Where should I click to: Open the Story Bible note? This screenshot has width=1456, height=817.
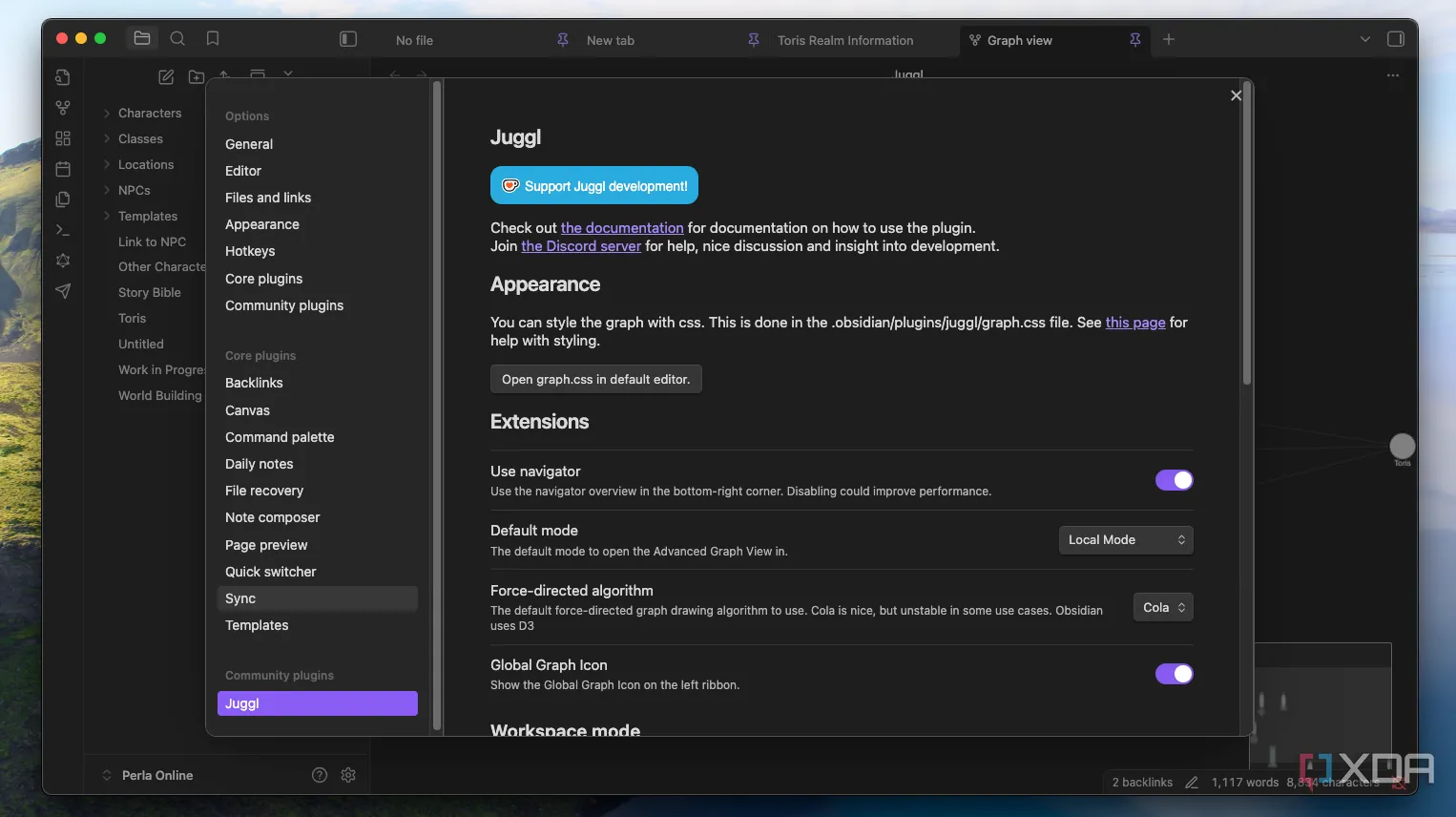(150, 293)
